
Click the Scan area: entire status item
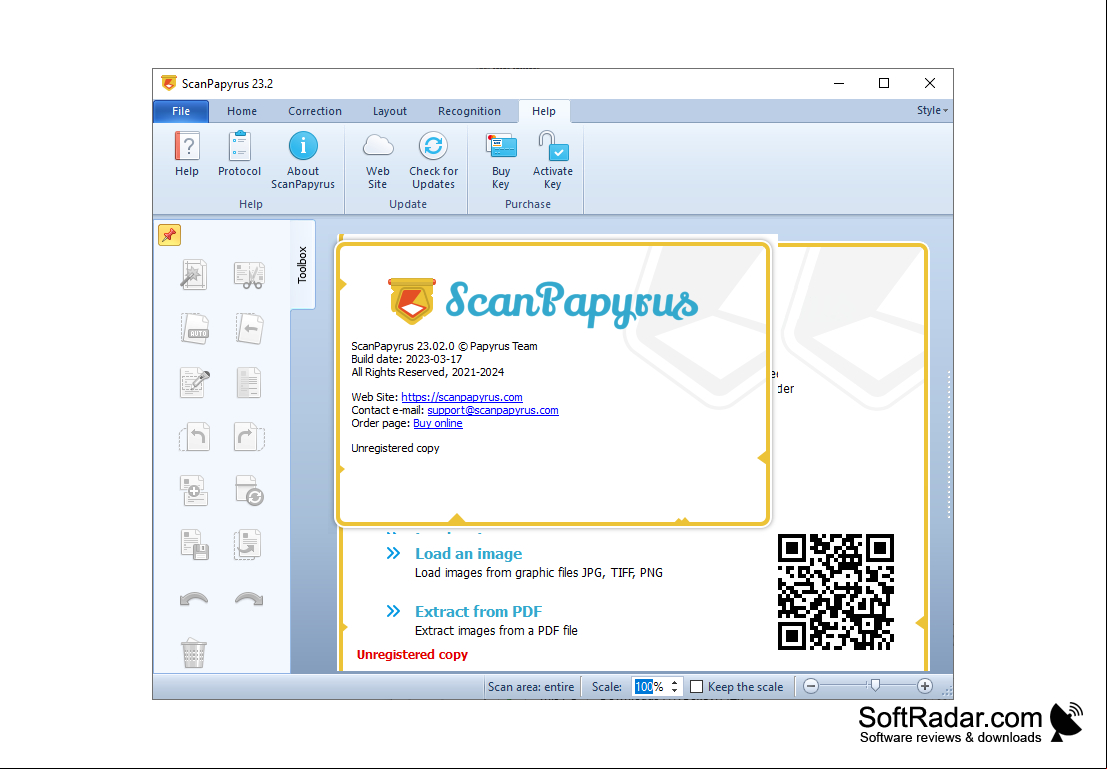(x=531, y=687)
